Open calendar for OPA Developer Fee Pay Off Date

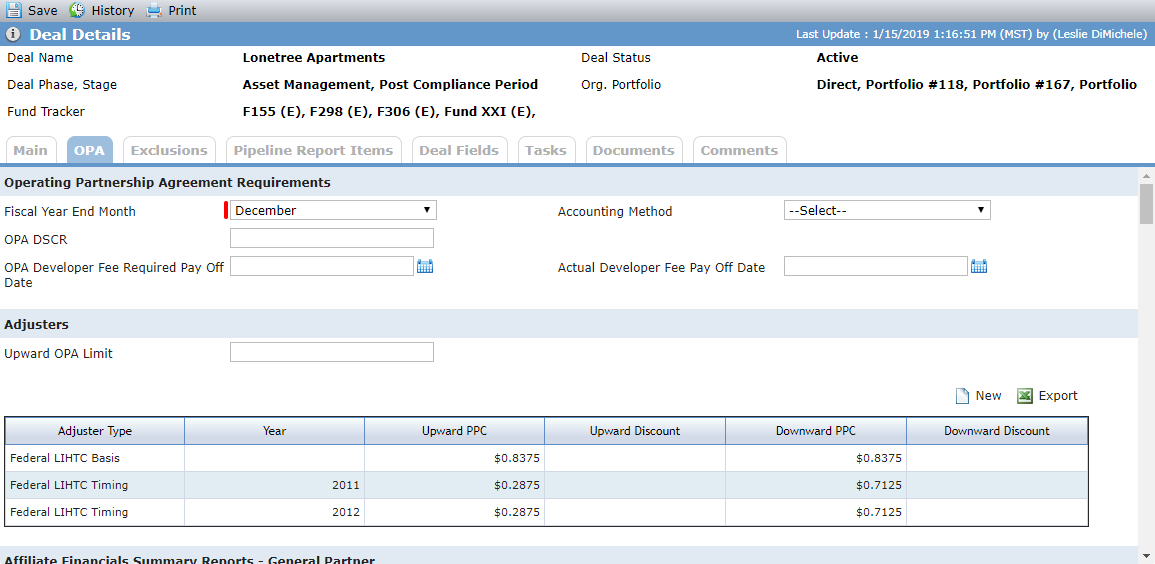(x=425, y=267)
